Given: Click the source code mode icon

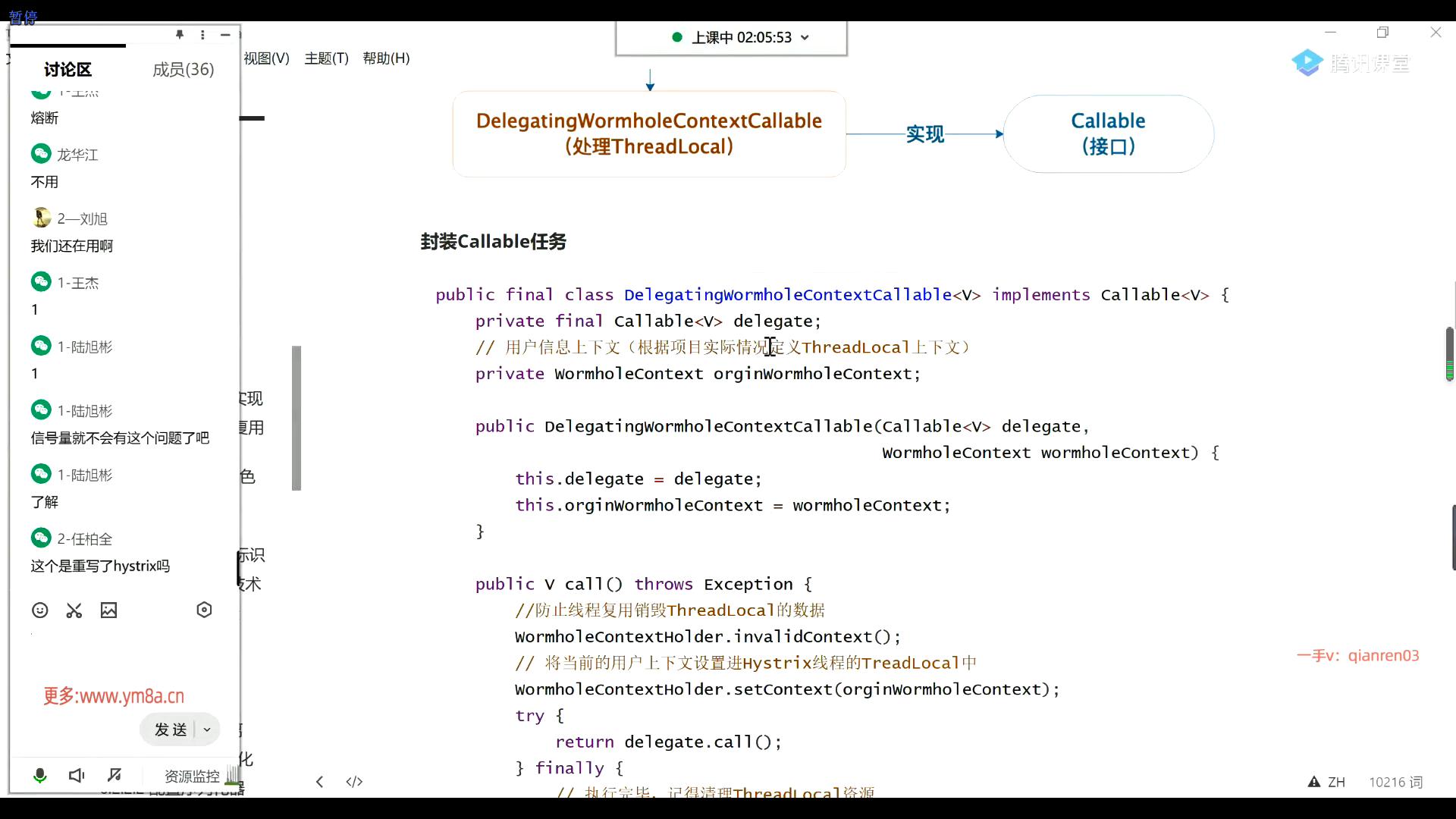Looking at the screenshot, I should click(354, 781).
